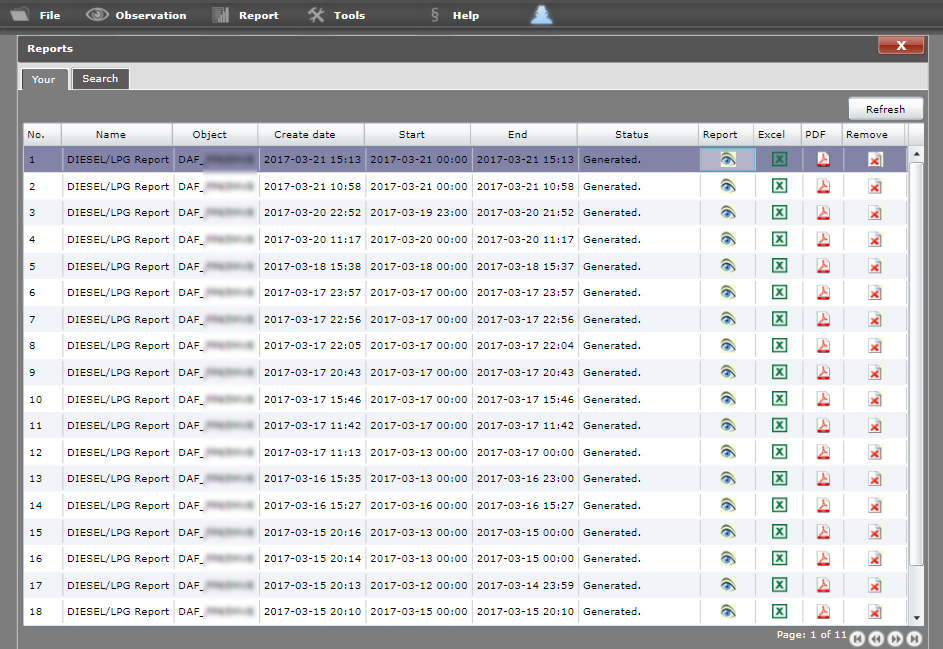
Task: Open the Observation menu
Action: pyautogui.click(x=137, y=15)
